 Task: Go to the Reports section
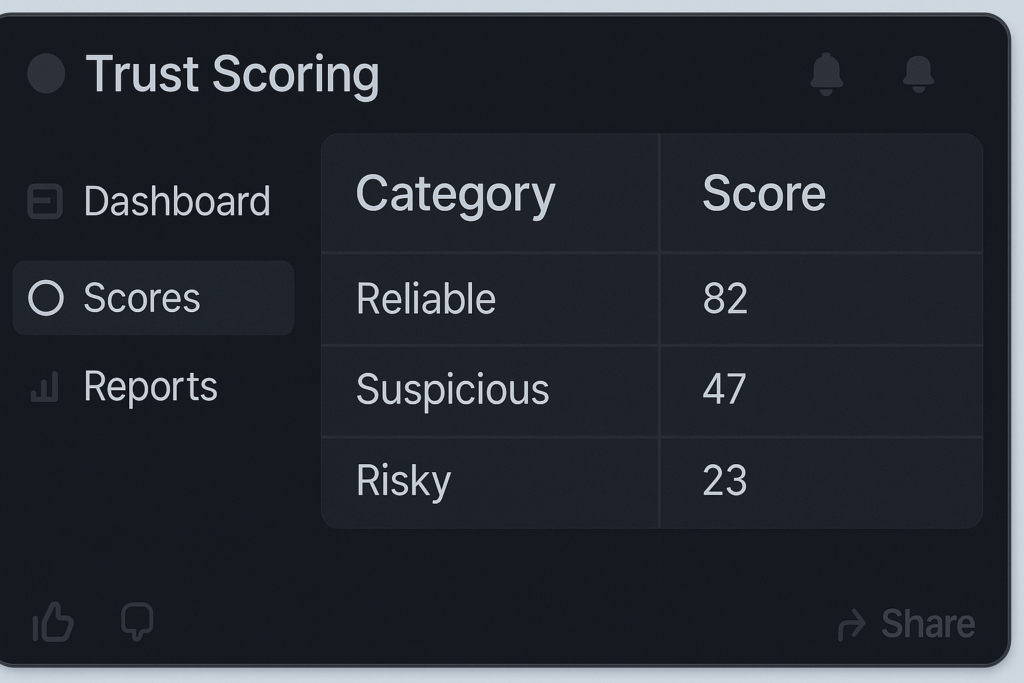pyautogui.click(x=150, y=387)
